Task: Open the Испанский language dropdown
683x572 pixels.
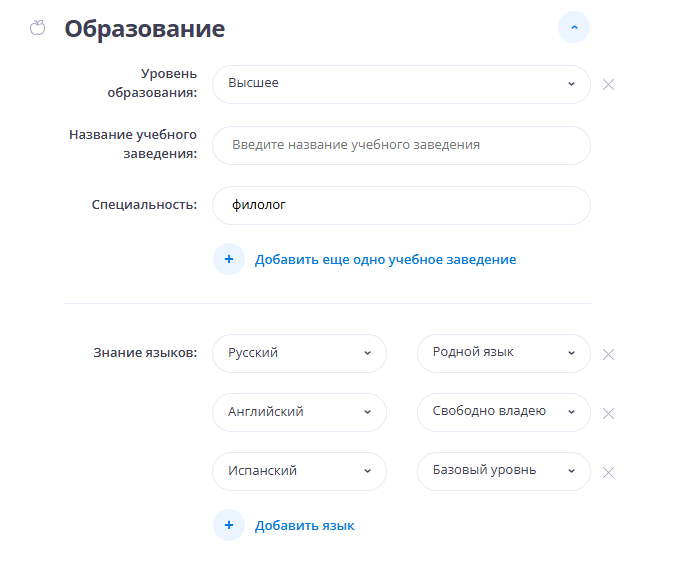Action: 299,471
